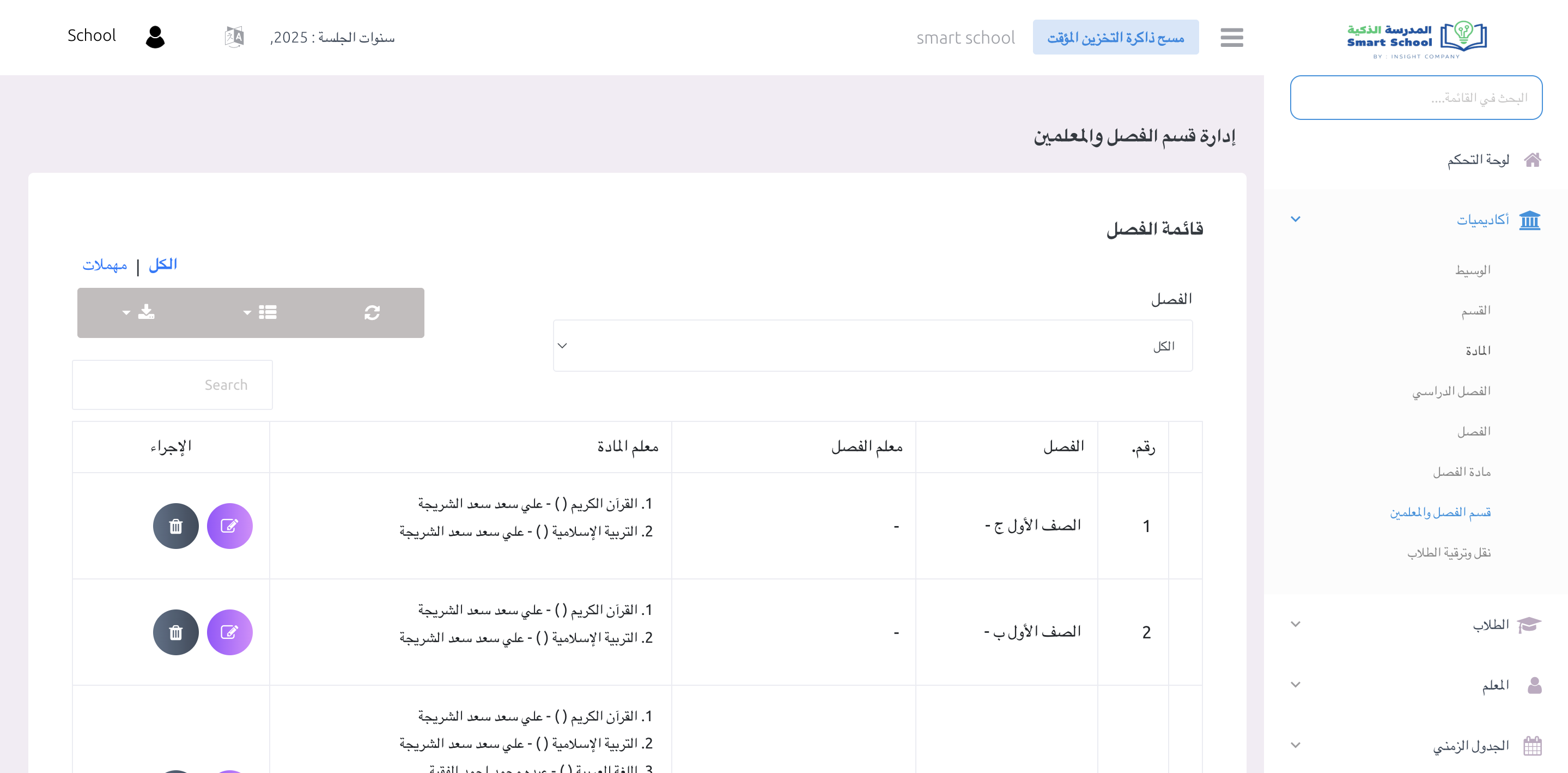Open the column visibility list dropdown
The width and height of the screenshot is (1568, 773).
coord(260,312)
